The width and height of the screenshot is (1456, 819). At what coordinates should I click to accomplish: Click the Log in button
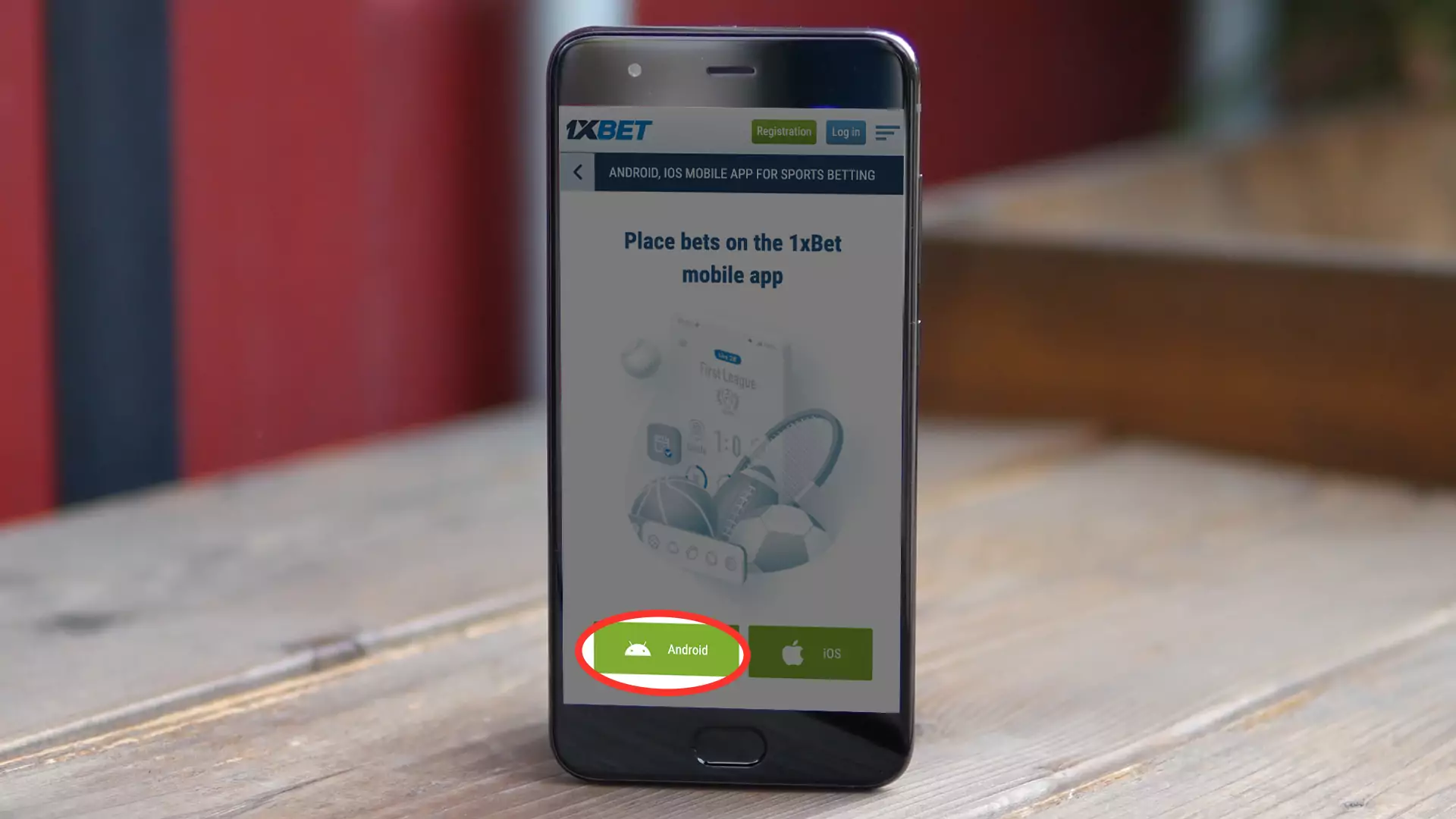(846, 131)
